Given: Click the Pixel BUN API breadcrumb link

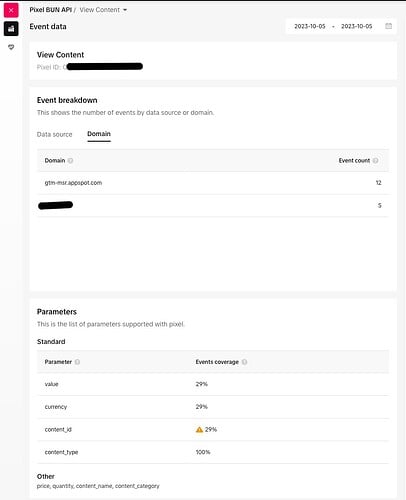Looking at the screenshot, I should [x=51, y=10].
